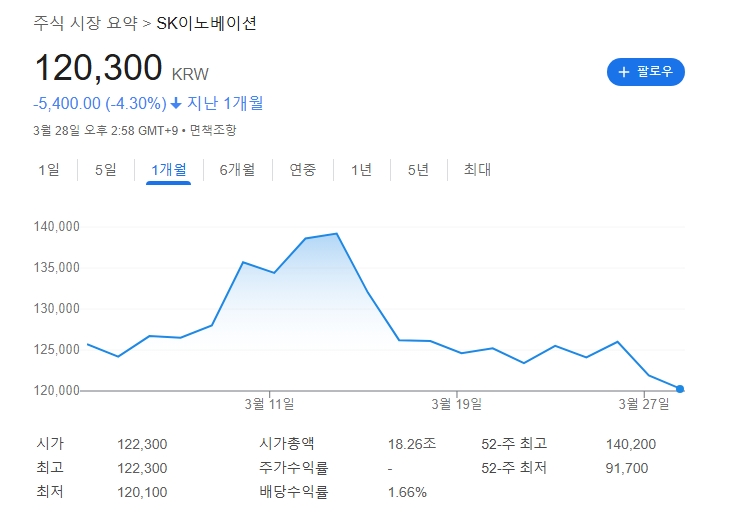Click the 120,000 y-axis label

[x=56, y=390]
